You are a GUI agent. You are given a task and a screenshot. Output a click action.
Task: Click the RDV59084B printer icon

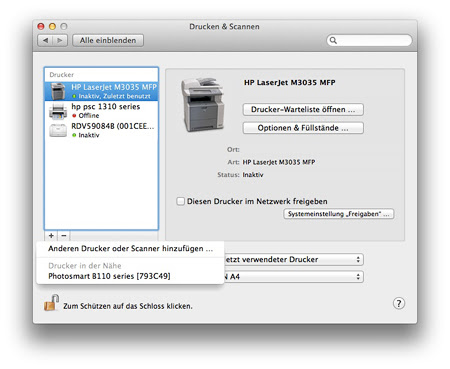[58, 130]
